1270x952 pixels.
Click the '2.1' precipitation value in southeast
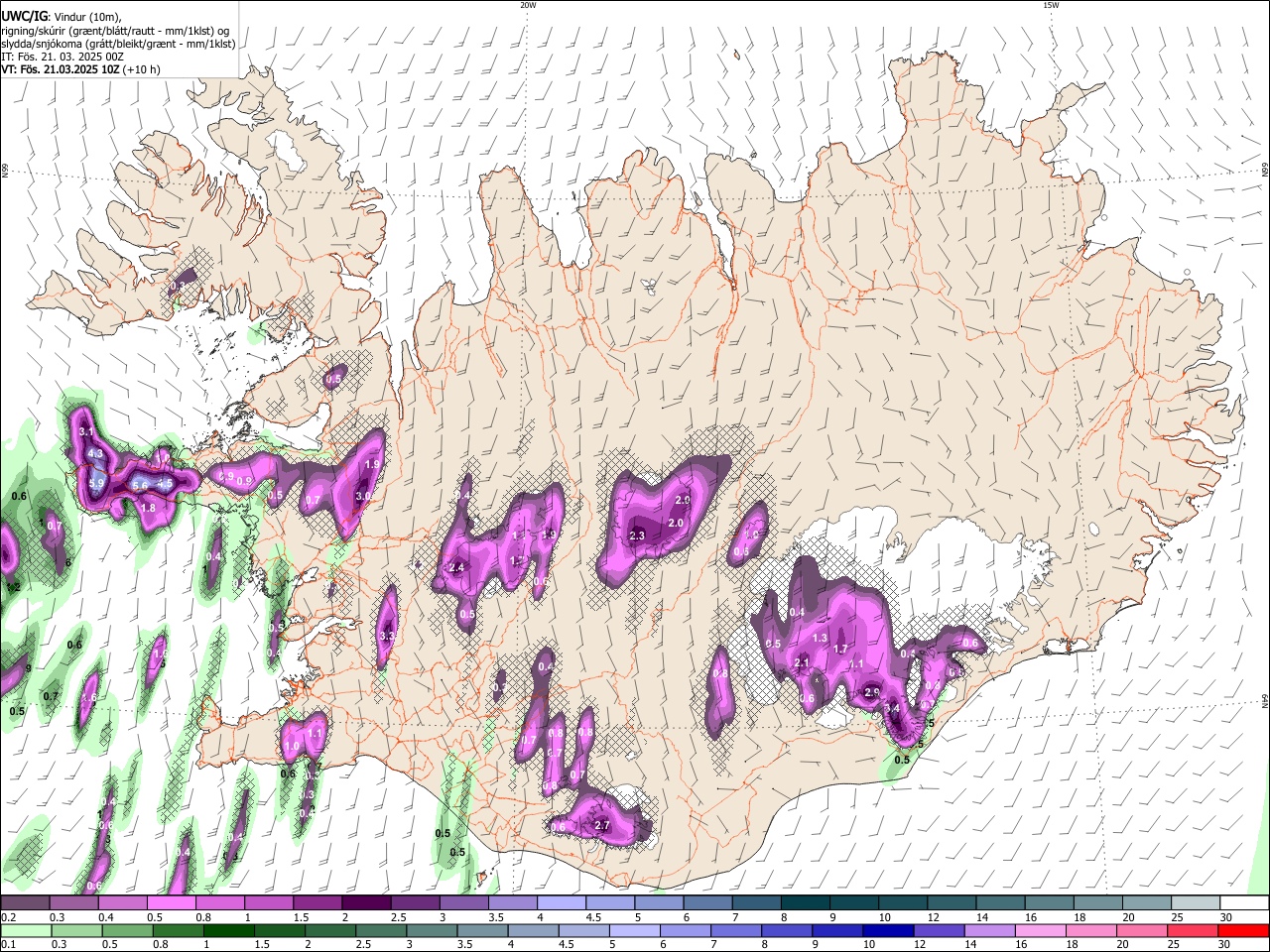[x=803, y=662]
